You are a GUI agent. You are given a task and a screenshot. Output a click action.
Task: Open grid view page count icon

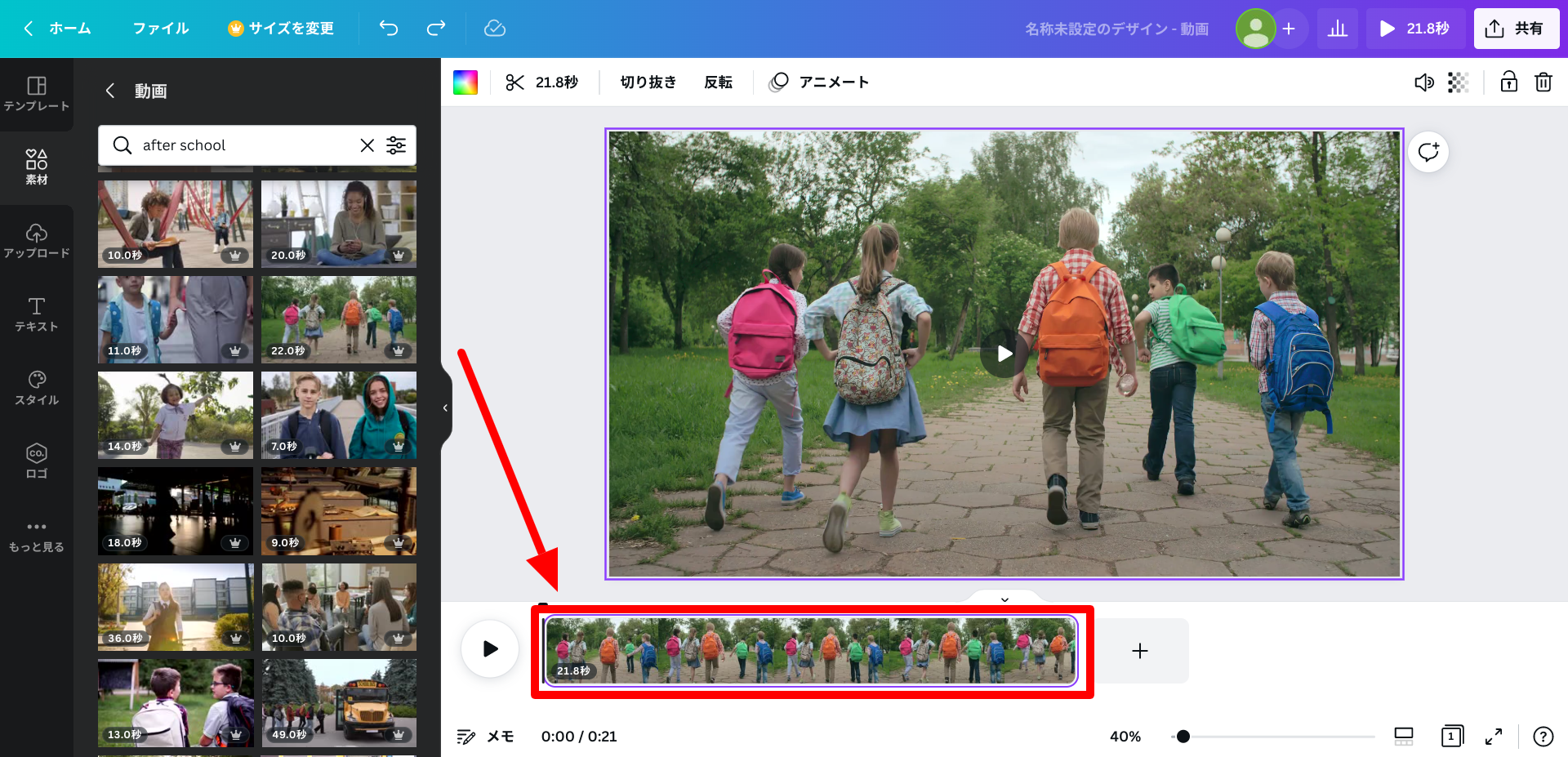pyautogui.click(x=1451, y=737)
